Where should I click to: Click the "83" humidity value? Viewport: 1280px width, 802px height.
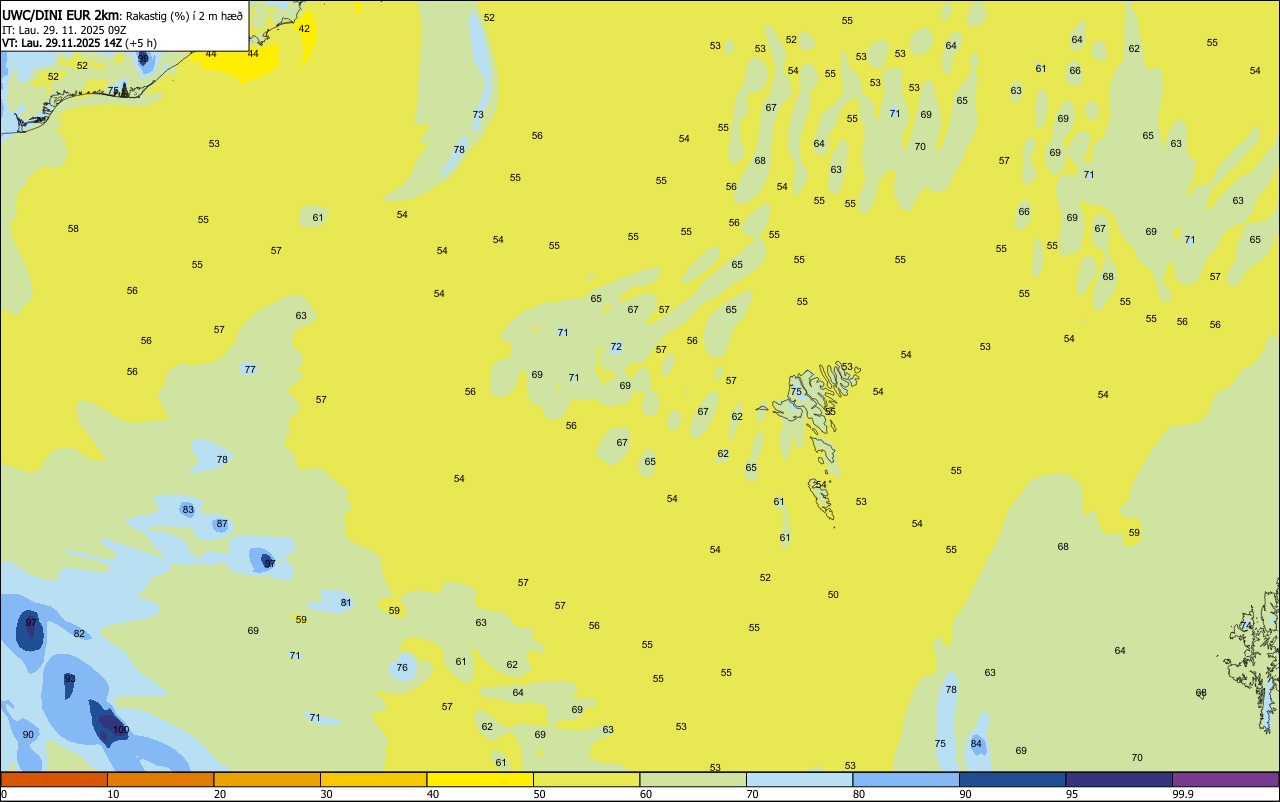coord(188,510)
